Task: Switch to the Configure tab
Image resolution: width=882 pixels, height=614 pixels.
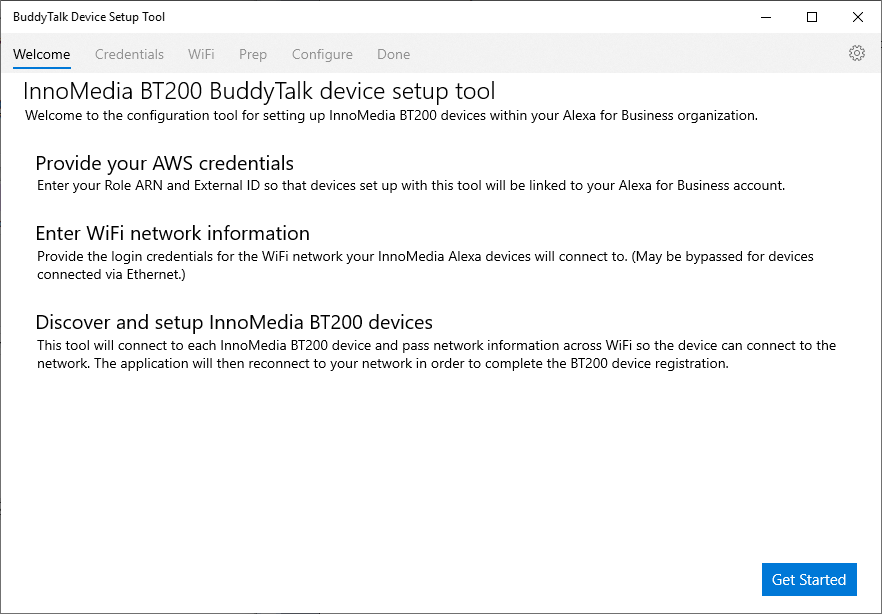Action: pyautogui.click(x=322, y=55)
